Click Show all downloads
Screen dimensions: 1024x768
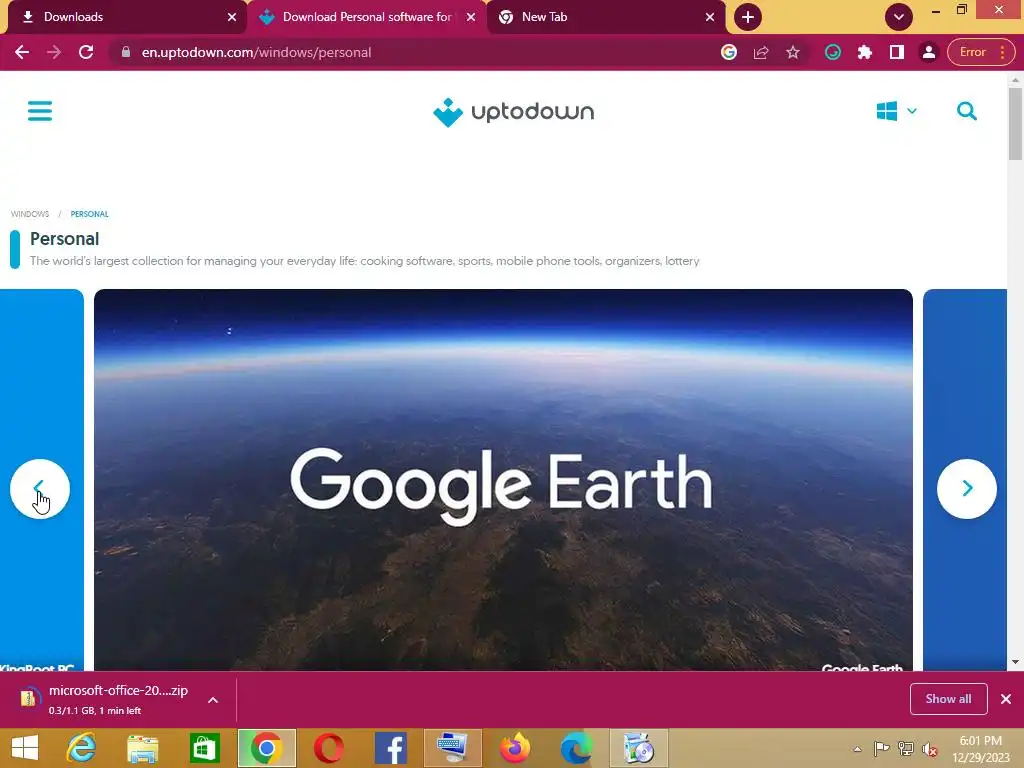pos(948,699)
